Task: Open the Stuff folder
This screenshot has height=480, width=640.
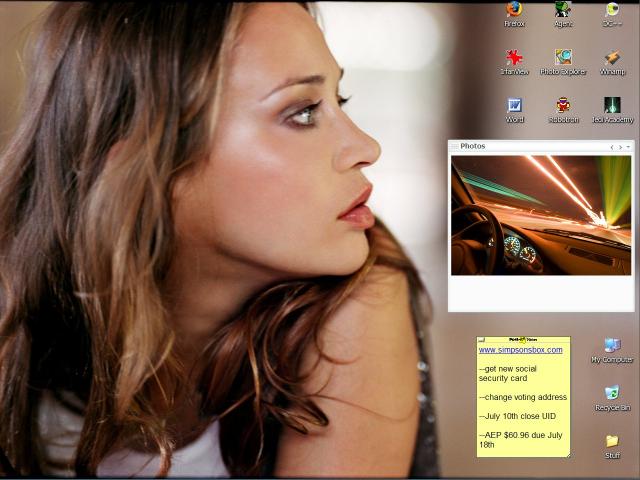Action: click(x=612, y=443)
